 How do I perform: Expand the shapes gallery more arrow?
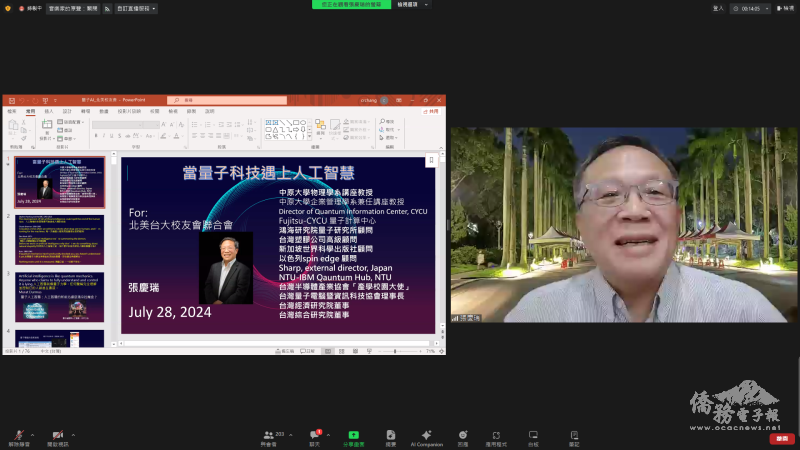[x=309, y=137]
